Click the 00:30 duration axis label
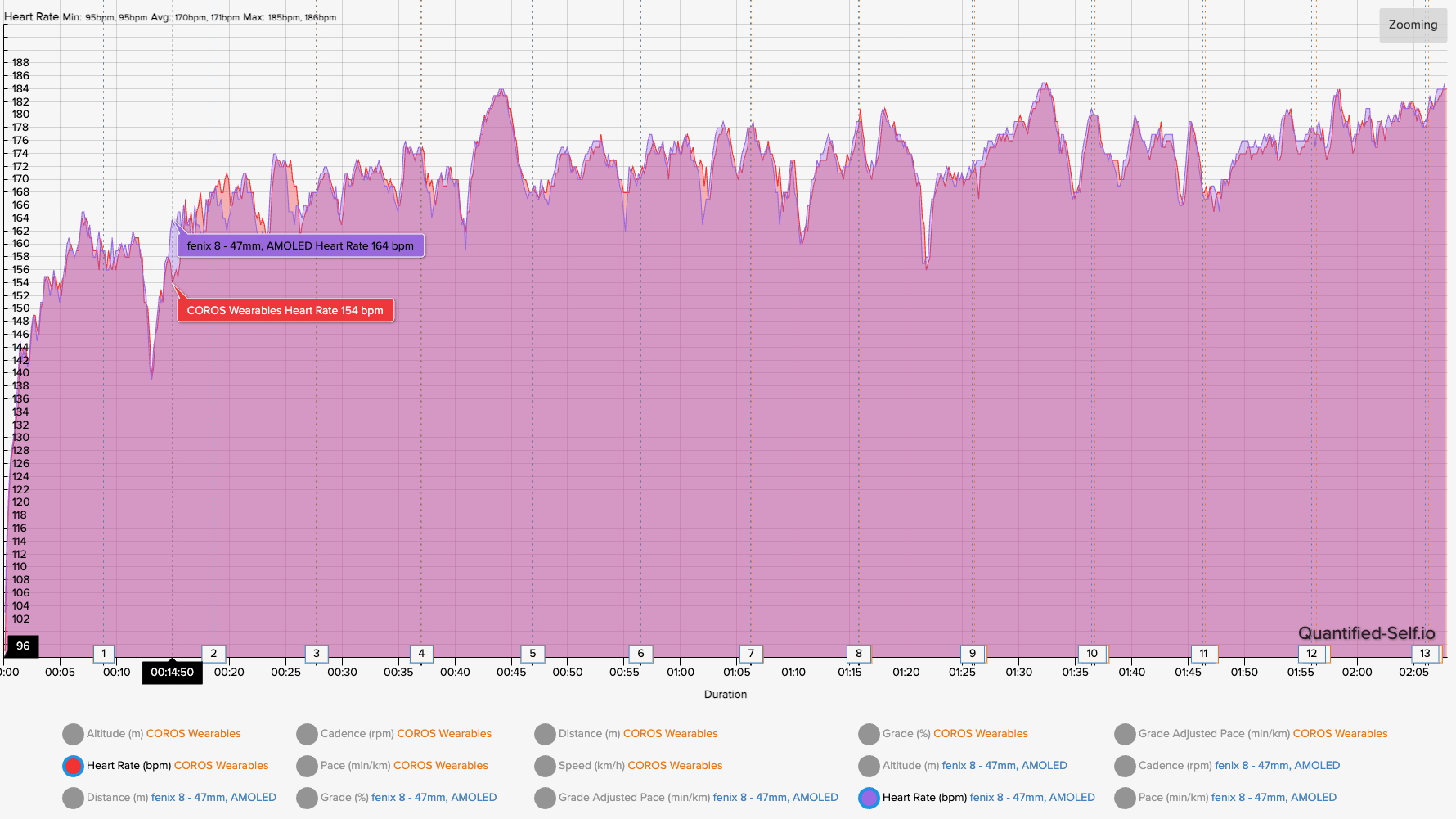The height and width of the screenshot is (819, 1456). click(x=342, y=673)
